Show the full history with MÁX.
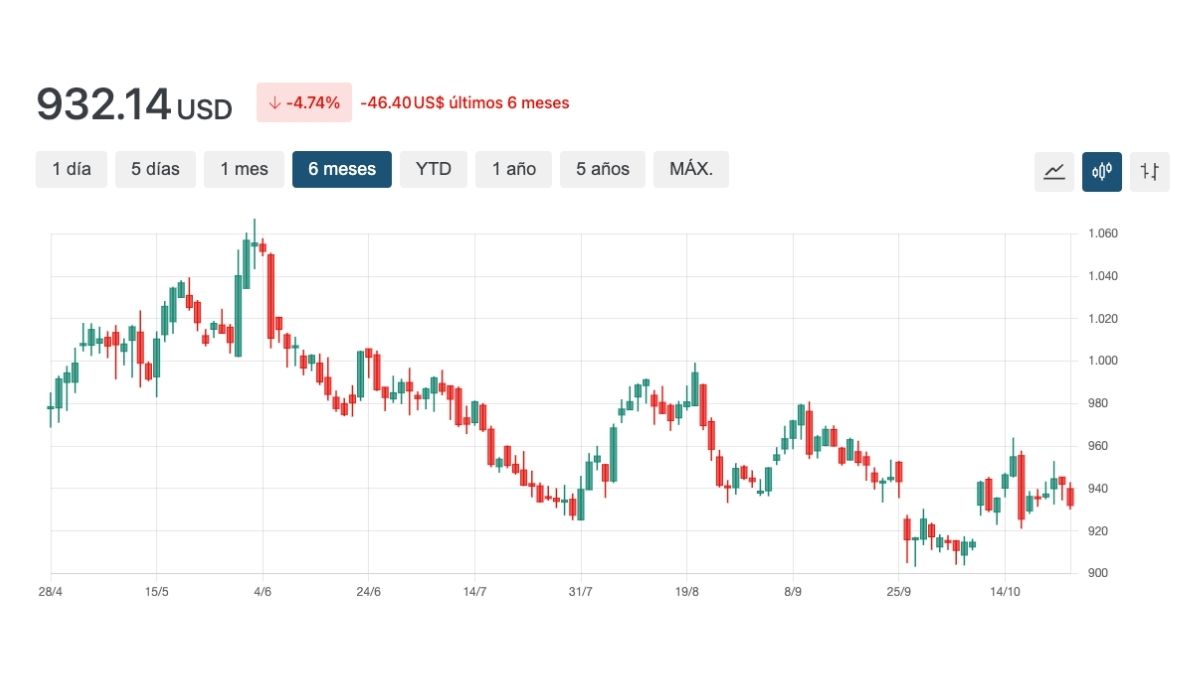This screenshot has width=1200, height=675. 691,169
